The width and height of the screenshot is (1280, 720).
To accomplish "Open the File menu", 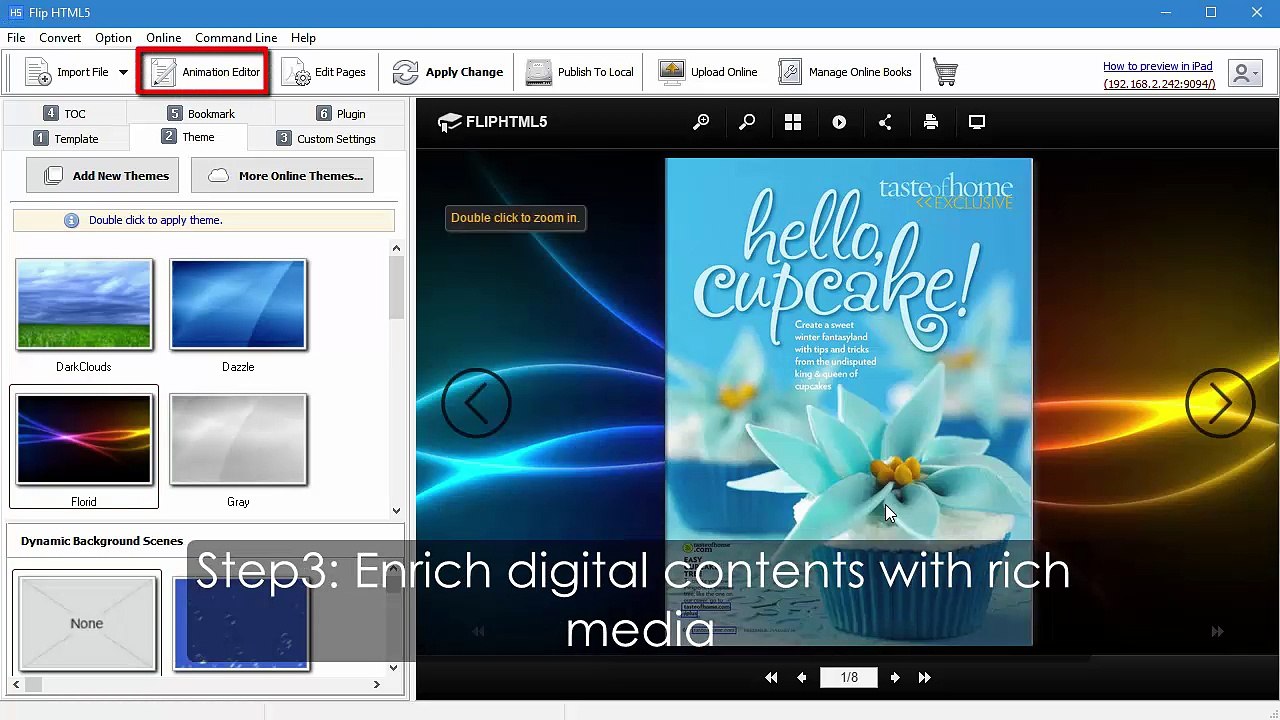I will pyautogui.click(x=16, y=37).
